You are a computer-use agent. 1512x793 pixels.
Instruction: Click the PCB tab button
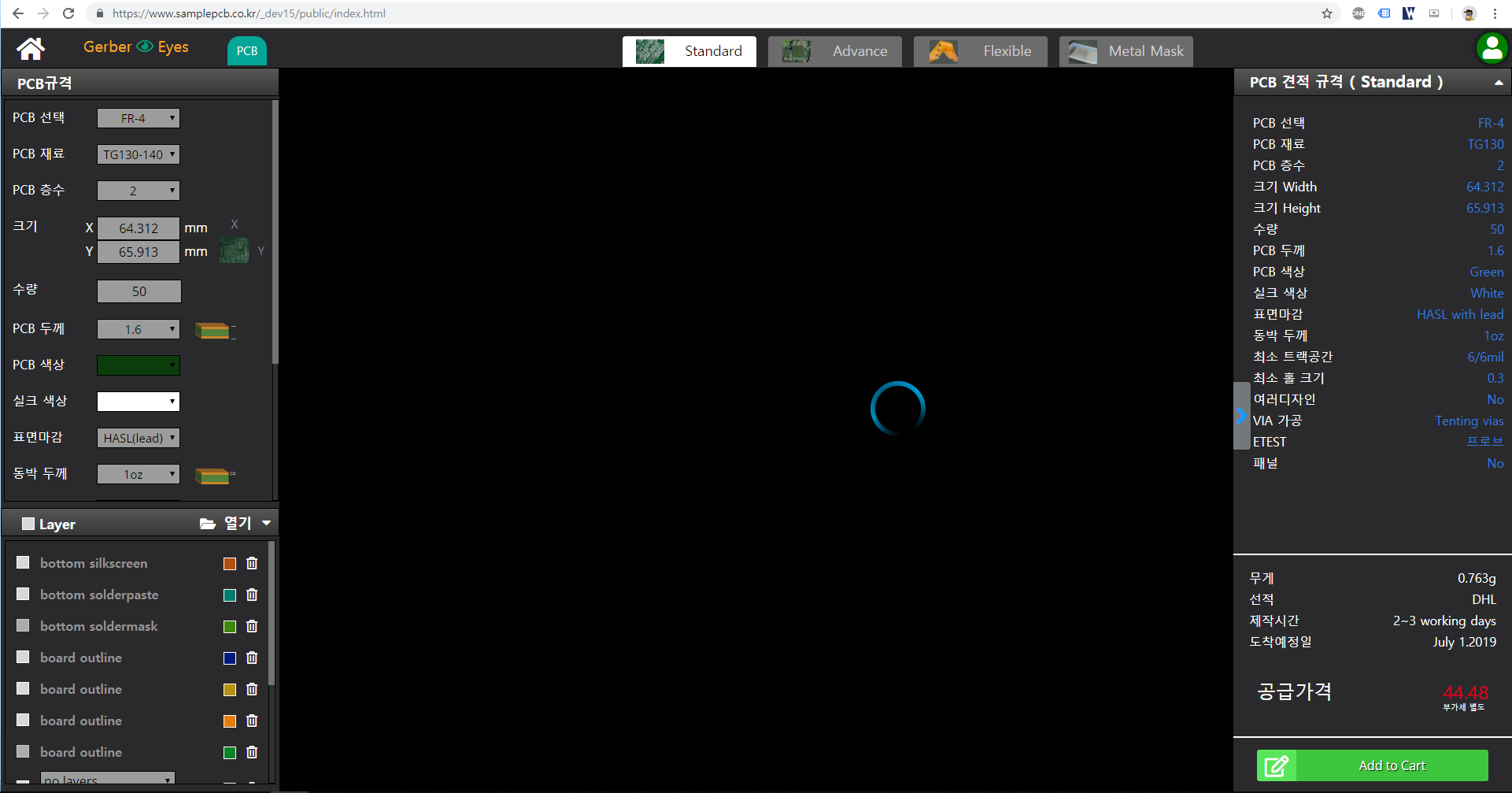247,51
